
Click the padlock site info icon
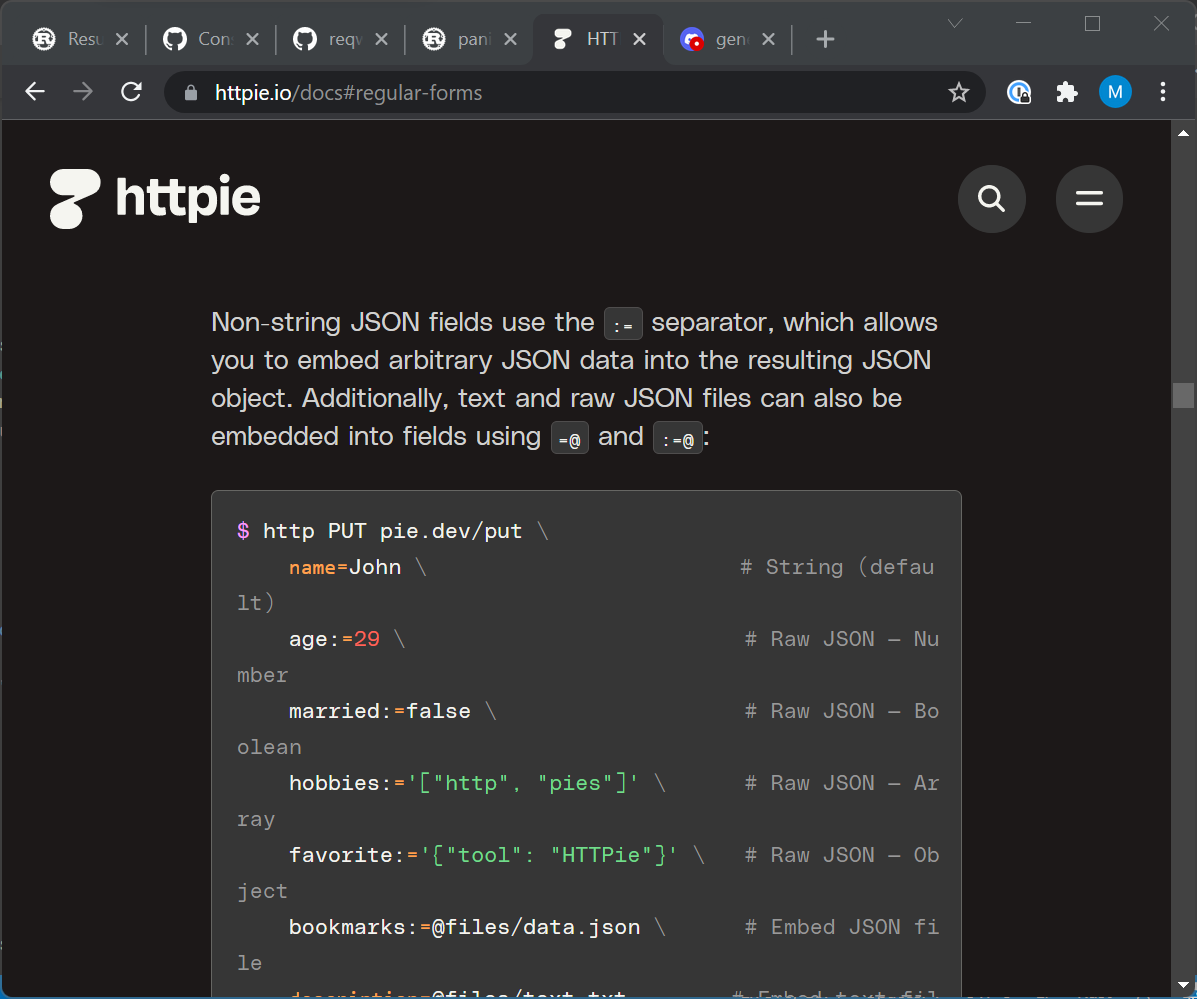tap(191, 93)
